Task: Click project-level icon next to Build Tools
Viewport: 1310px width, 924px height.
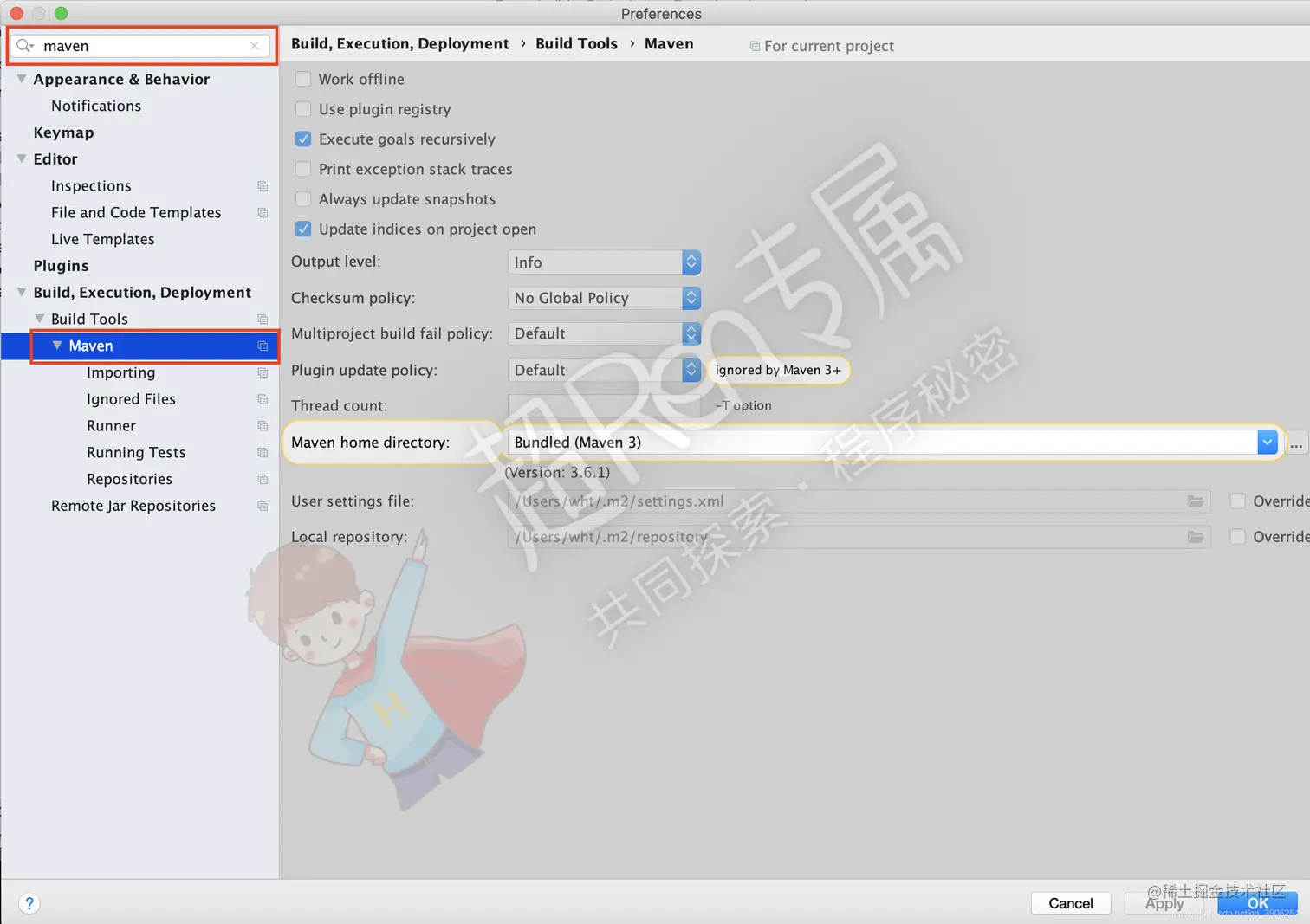Action: coord(263,320)
